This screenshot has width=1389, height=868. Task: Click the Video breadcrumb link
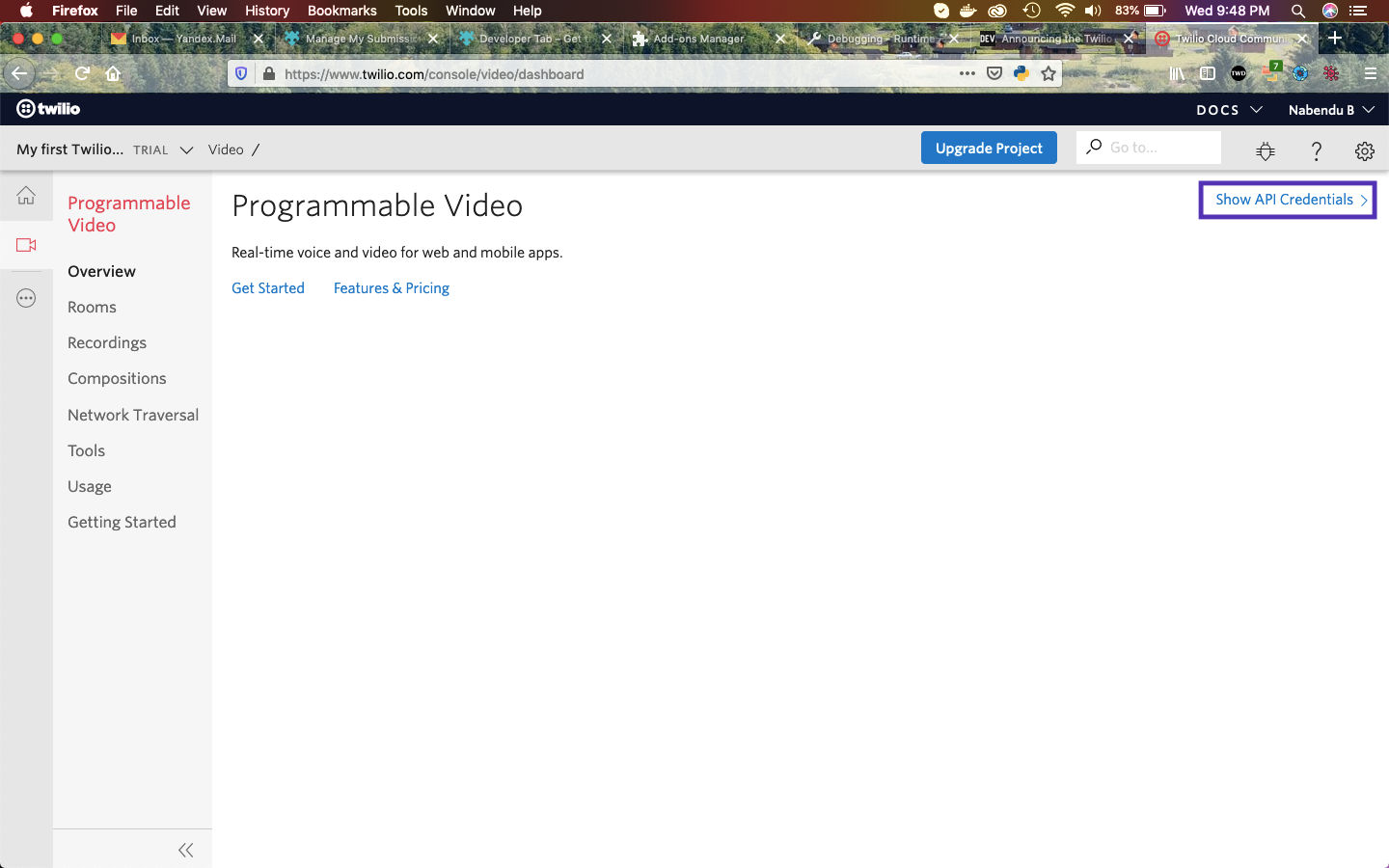[x=226, y=149]
